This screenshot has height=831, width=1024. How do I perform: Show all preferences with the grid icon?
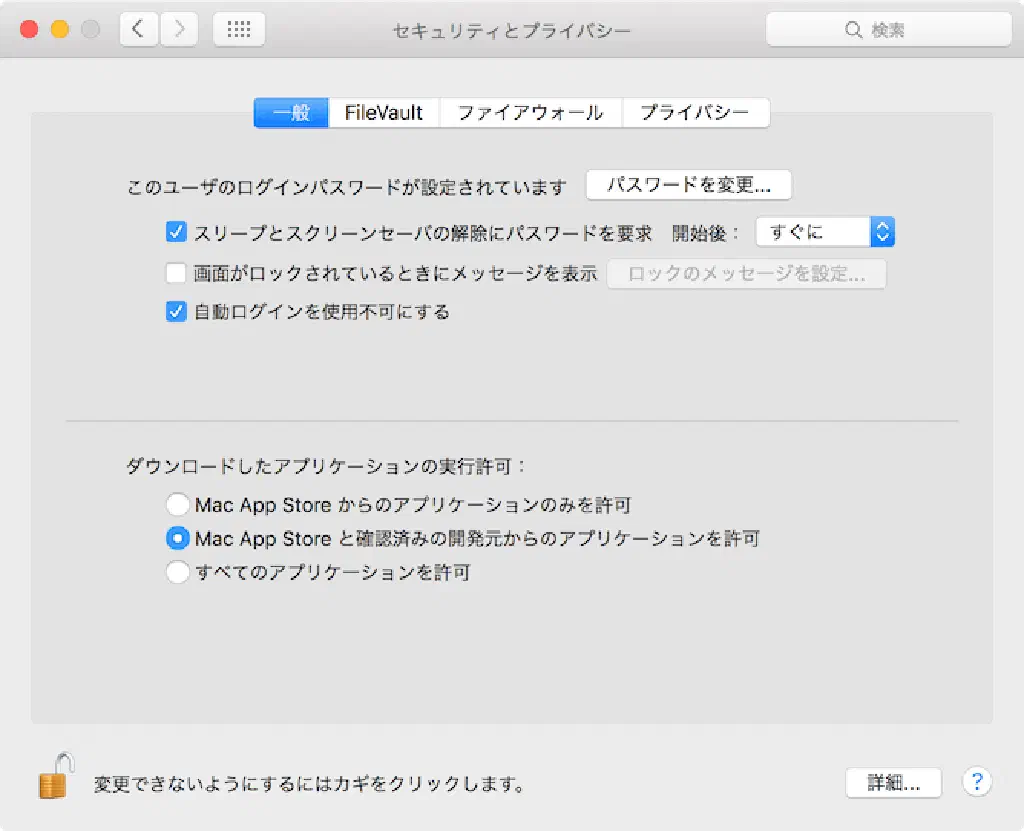(239, 30)
